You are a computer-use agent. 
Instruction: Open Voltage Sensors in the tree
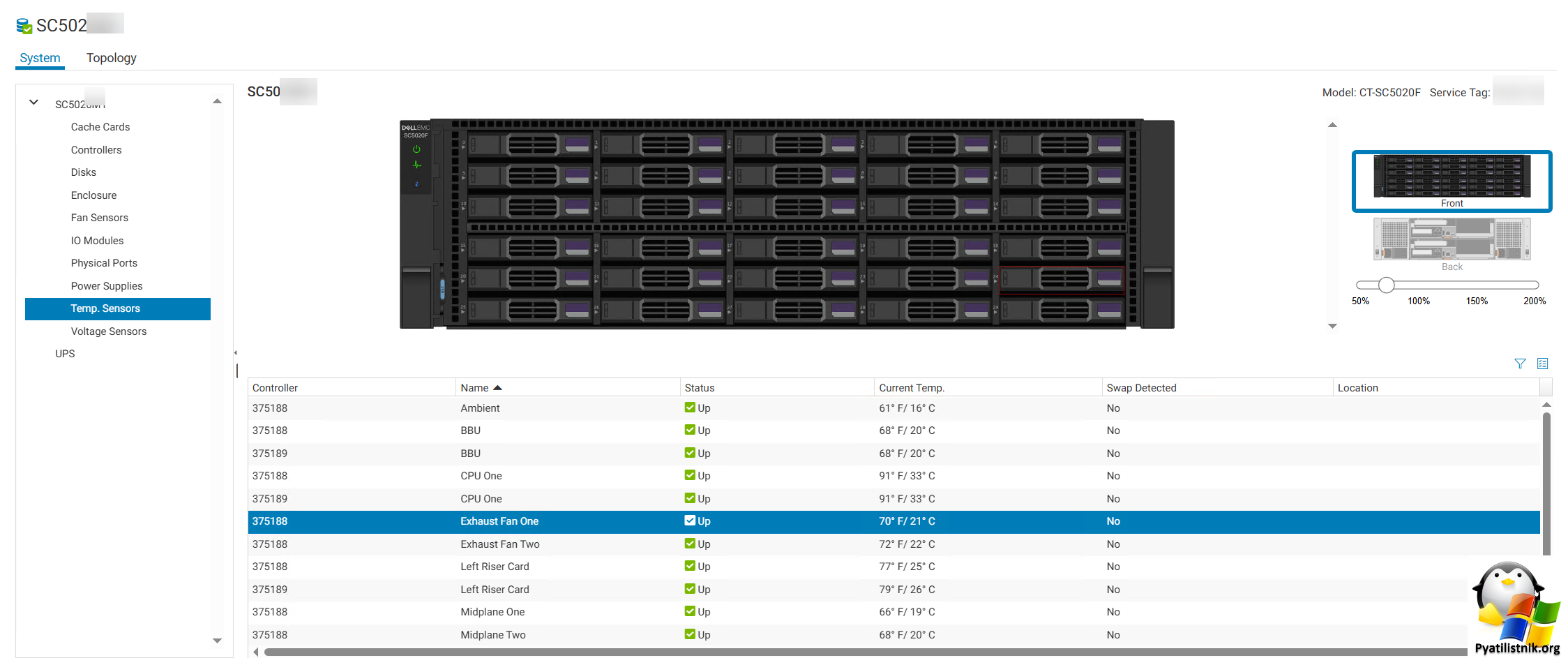tap(109, 331)
